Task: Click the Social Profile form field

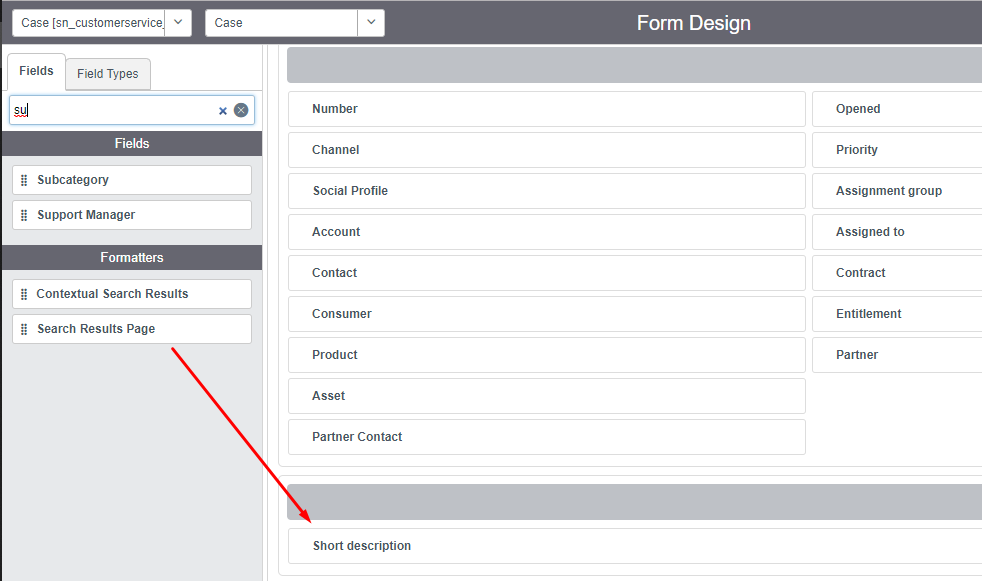Action: point(546,191)
